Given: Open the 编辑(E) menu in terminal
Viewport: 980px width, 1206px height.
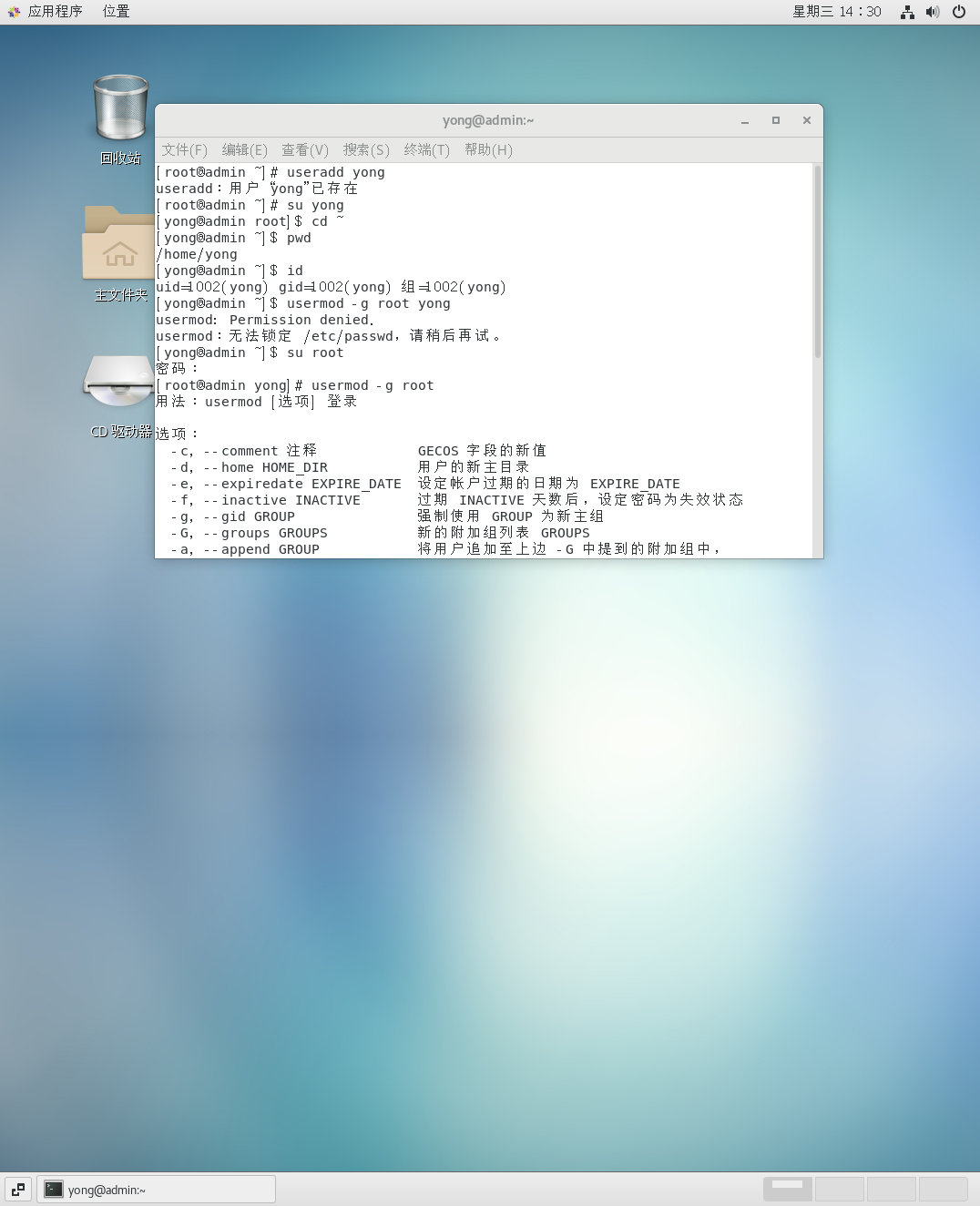Looking at the screenshot, I should pos(245,150).
